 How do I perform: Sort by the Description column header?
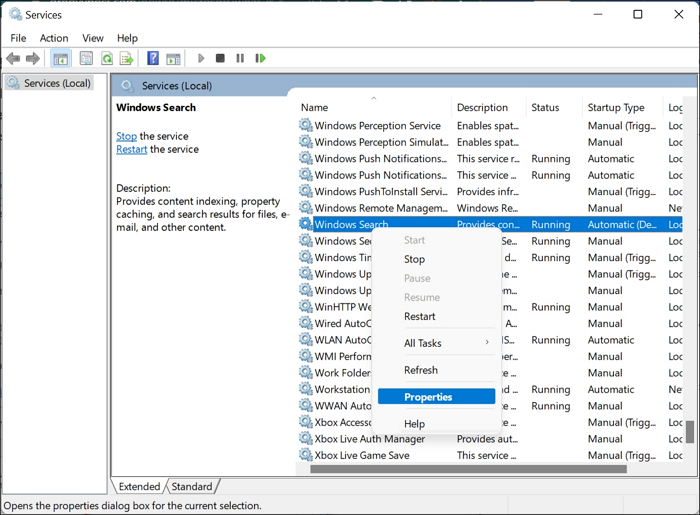pos(489,108)
